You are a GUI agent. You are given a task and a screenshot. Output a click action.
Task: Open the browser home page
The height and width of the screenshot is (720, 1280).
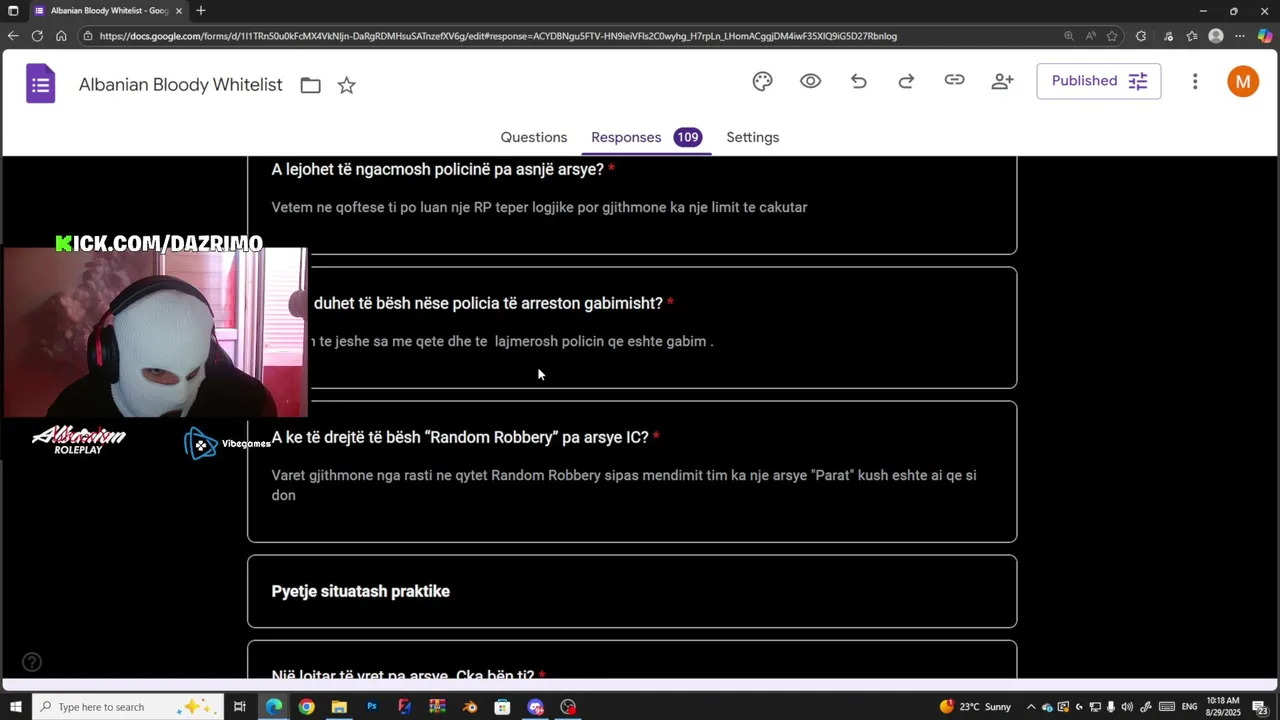61,36
